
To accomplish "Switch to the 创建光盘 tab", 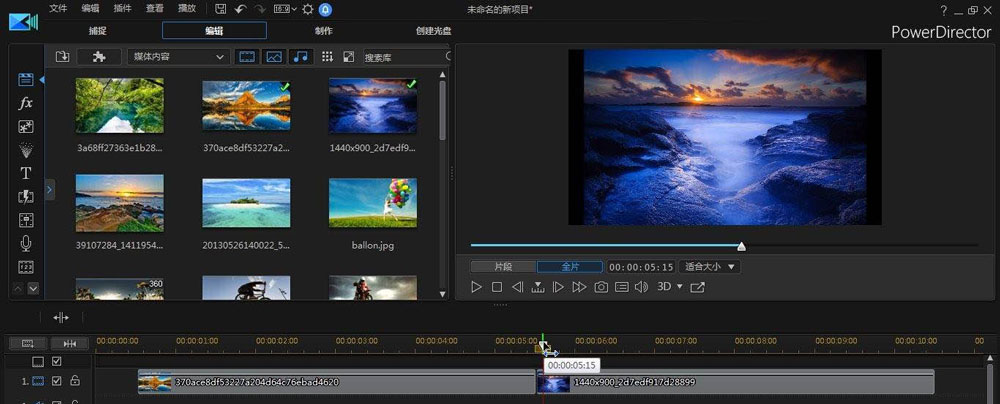I will [x=434, y=31].
